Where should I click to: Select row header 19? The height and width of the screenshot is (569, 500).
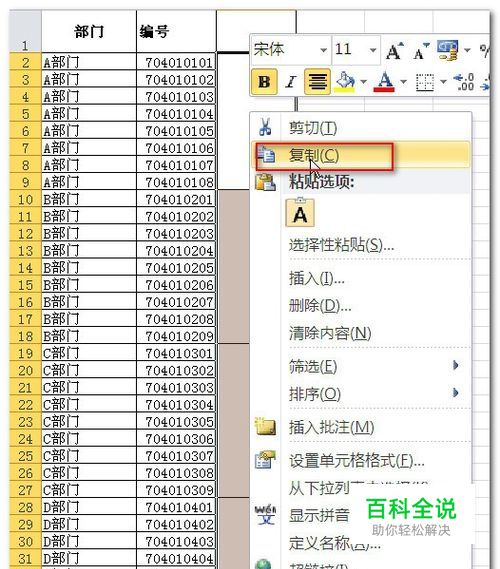click(x=25, y=353)
